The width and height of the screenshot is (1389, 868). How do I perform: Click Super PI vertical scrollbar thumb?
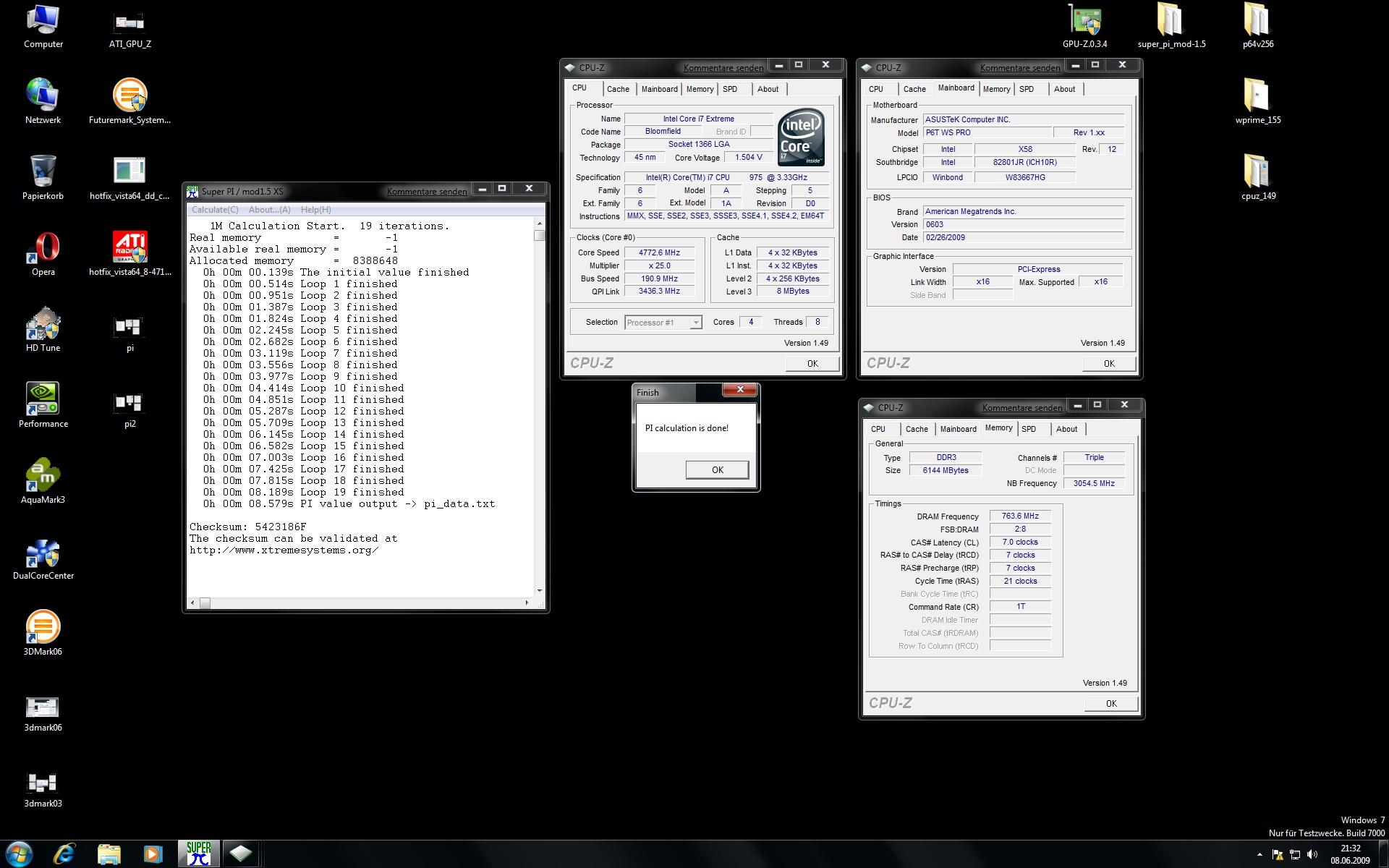click(539, 235)
